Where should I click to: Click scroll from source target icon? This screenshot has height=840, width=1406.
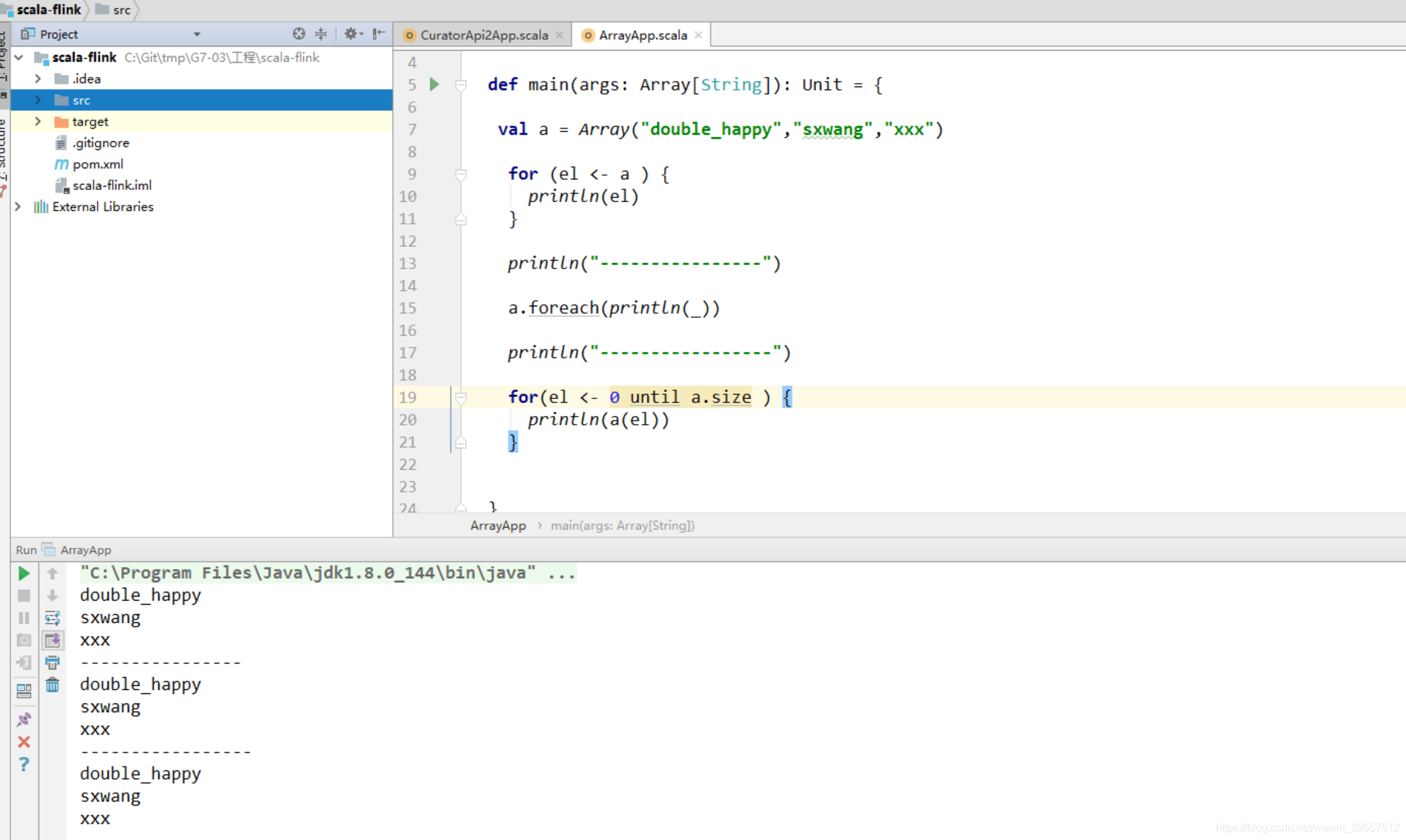tap(298, 34)
